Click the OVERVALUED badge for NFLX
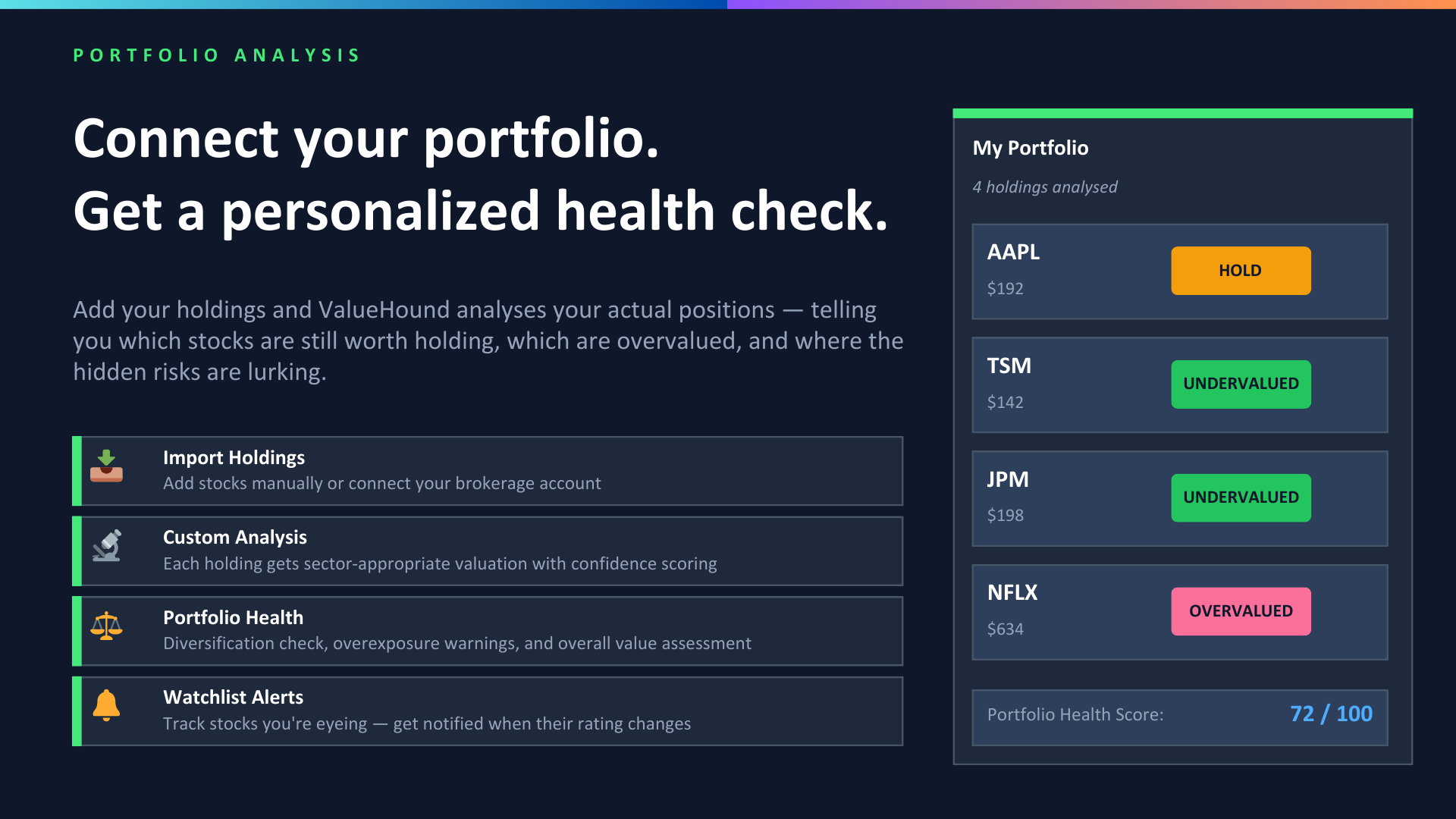 1241,610
